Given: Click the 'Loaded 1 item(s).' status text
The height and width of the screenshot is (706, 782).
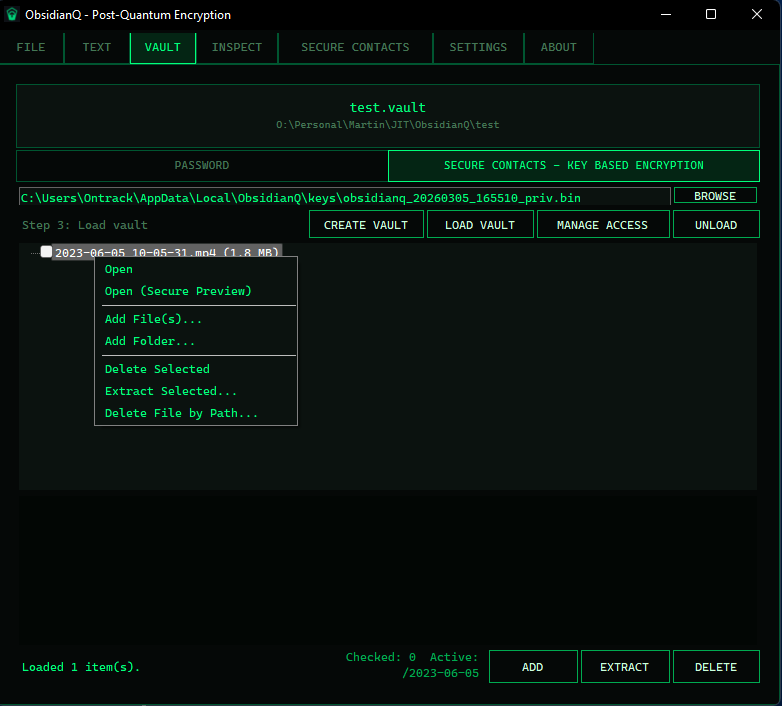Looking at the screenshot, I should [81, 667].
